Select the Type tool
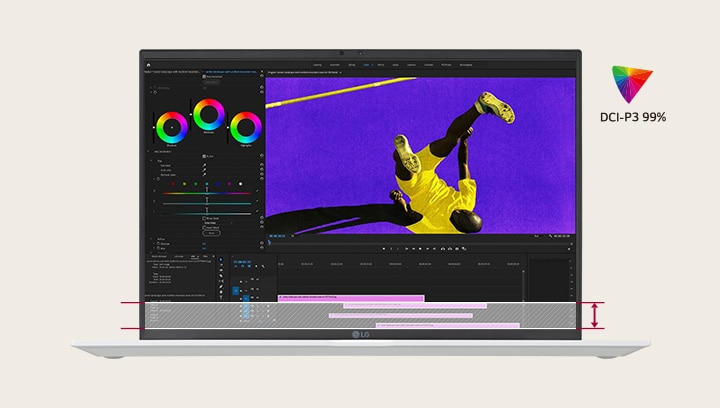Image resolution: width=720 pixels, height=408 pixels. pyautogui.click(x=221, y=297)
